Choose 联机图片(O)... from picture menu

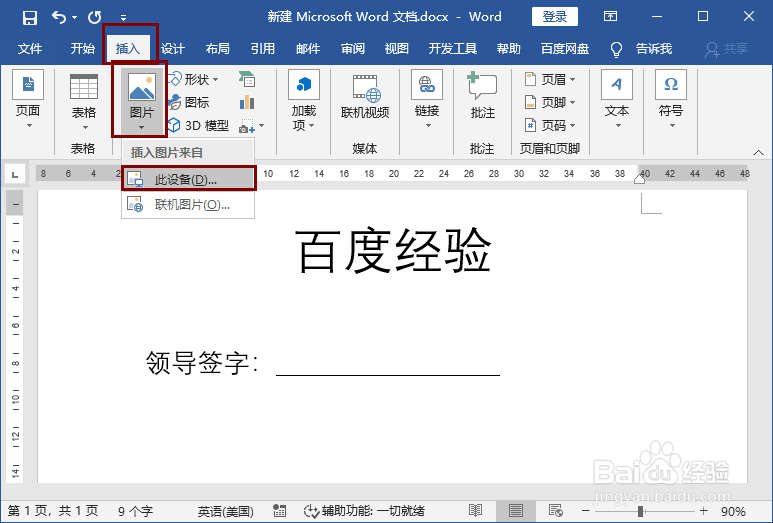pyautogui.click(x=188, y=204)
